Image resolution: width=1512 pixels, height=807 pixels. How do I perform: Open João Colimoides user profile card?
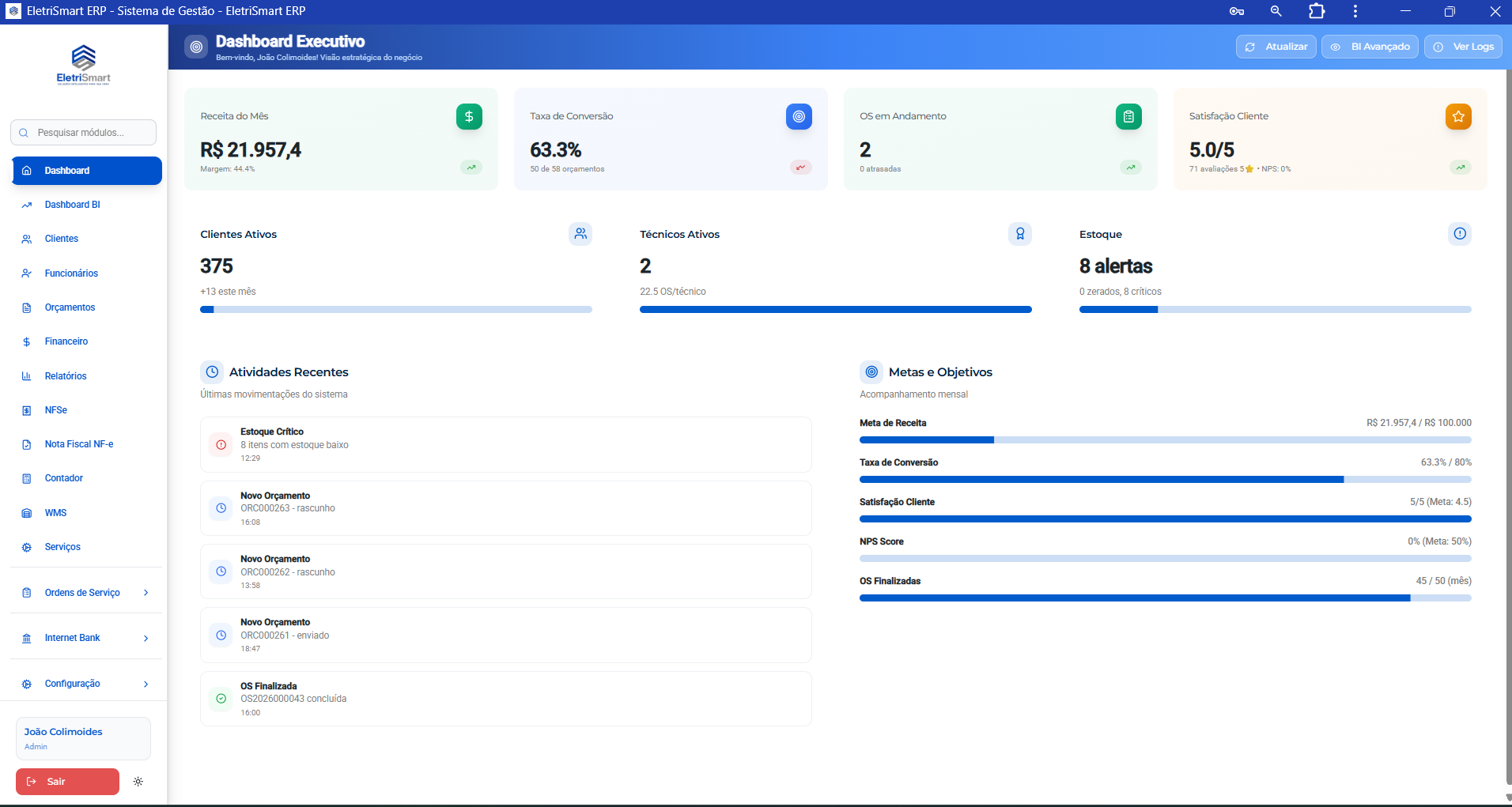83,738
